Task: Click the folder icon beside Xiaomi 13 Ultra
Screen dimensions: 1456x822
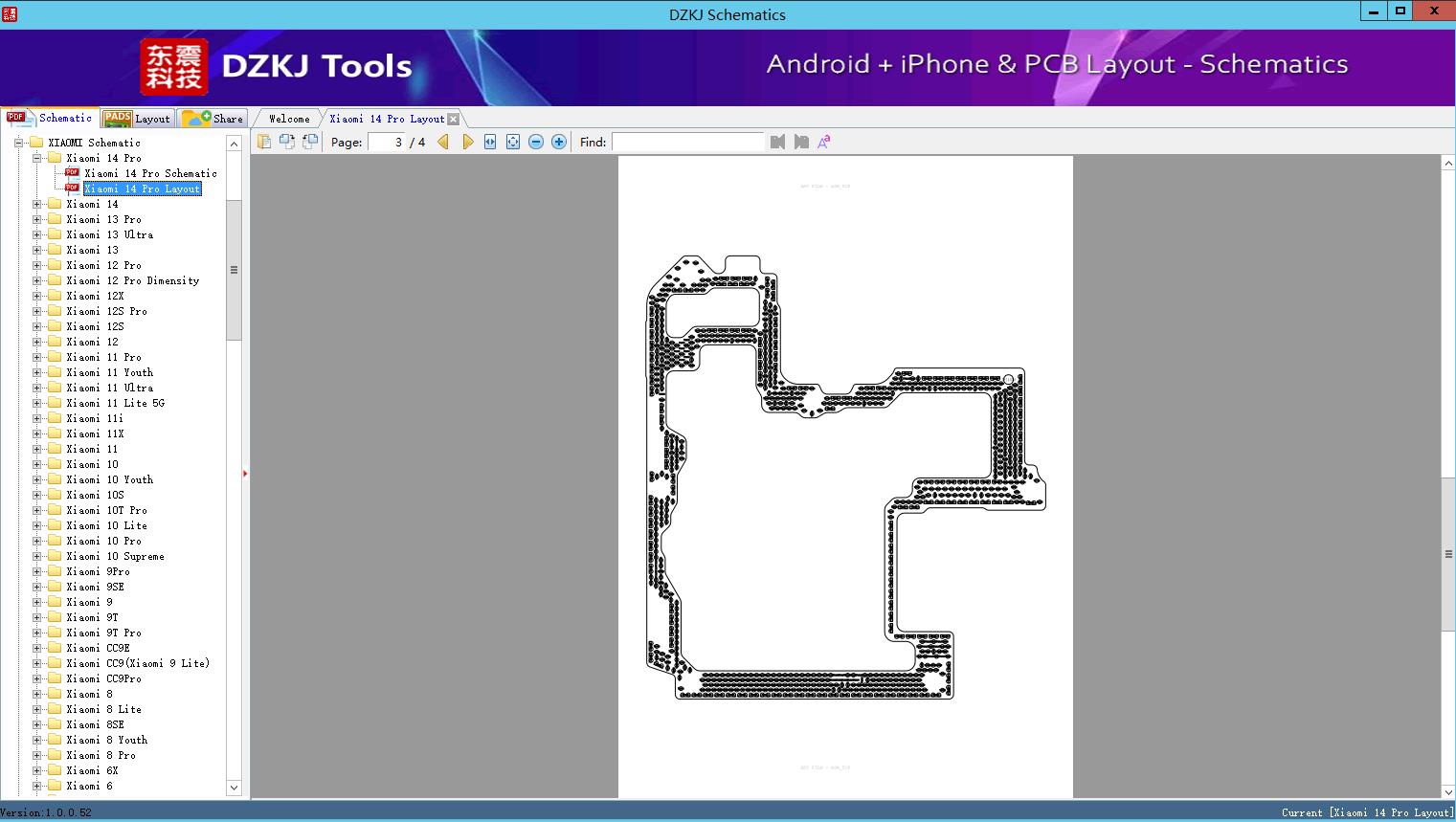Action: [x=55, y=234]
